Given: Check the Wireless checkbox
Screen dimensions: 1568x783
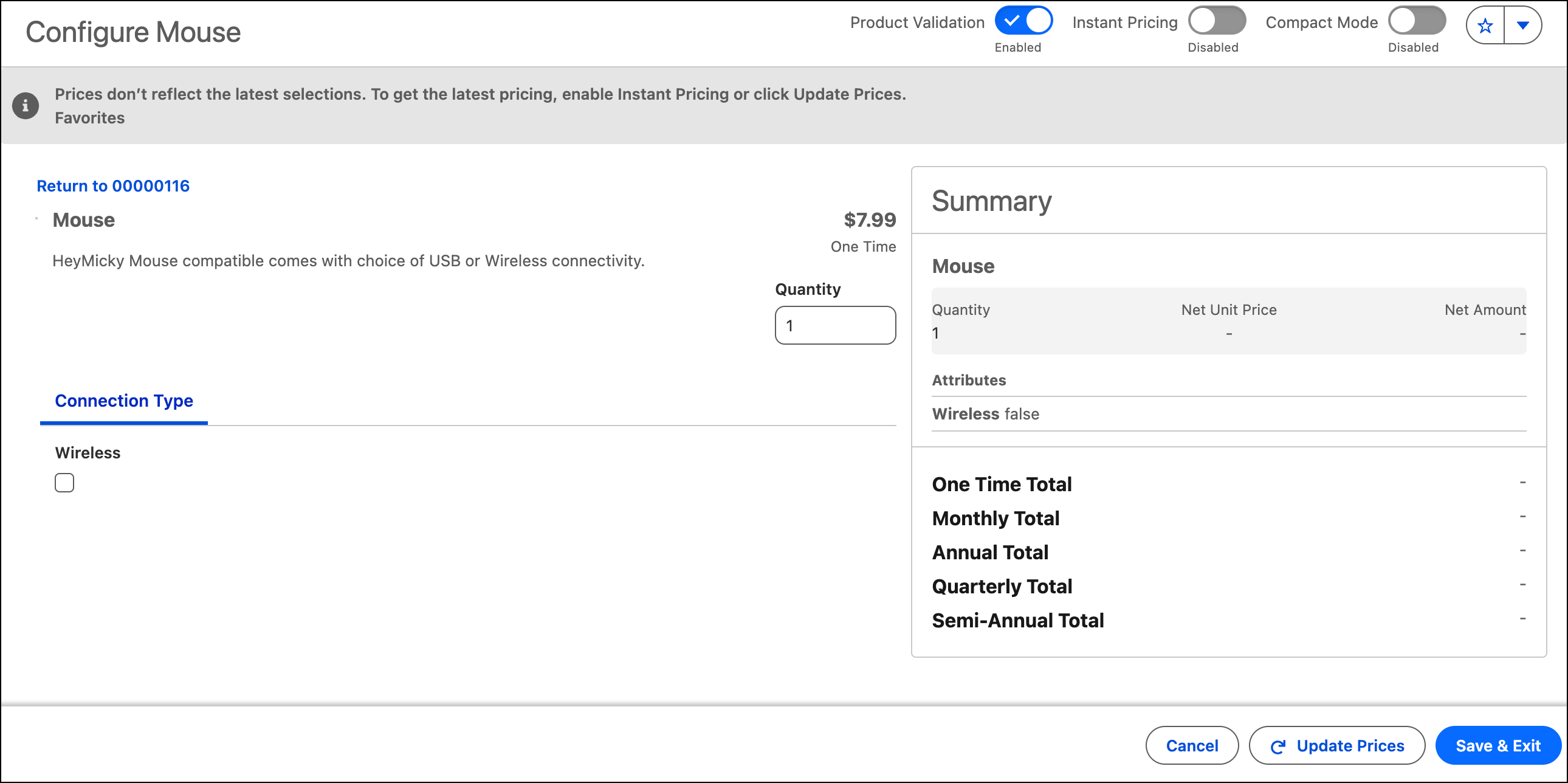Looking at the screenshot, I should (x=64, y=483).
